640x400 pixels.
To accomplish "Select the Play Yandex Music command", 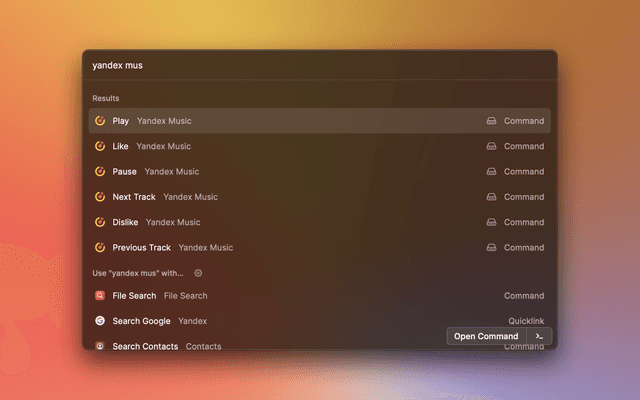I will pyautogui.click(x=320, y=121).
